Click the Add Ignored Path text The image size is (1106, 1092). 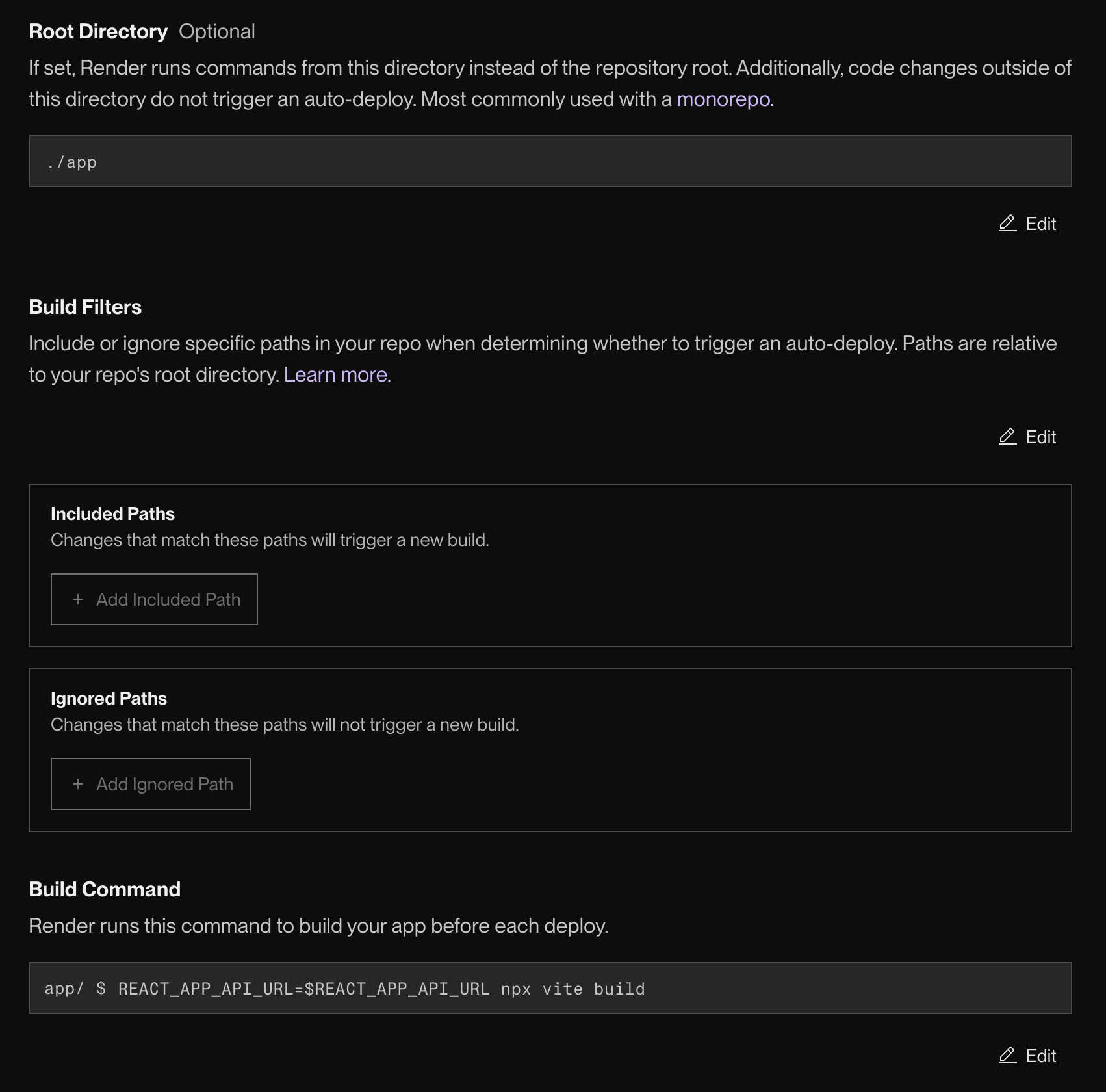pos(164,784)
